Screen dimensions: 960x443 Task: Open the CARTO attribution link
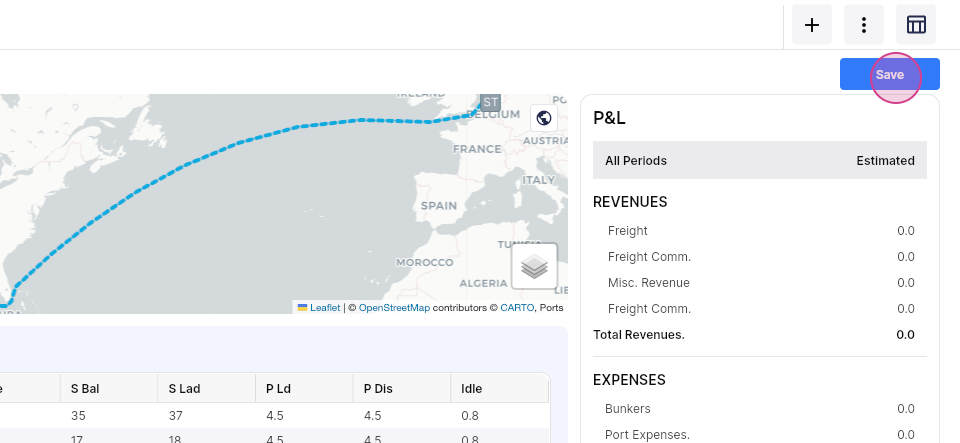pos(517,308)
